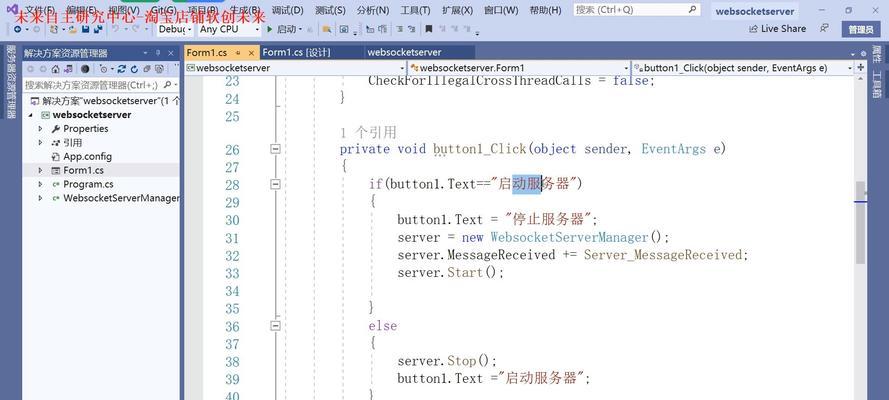This screenshot has width=889, height=400.
Task: Expand the Form1.cs tree node
Action: tap(40, 170)
